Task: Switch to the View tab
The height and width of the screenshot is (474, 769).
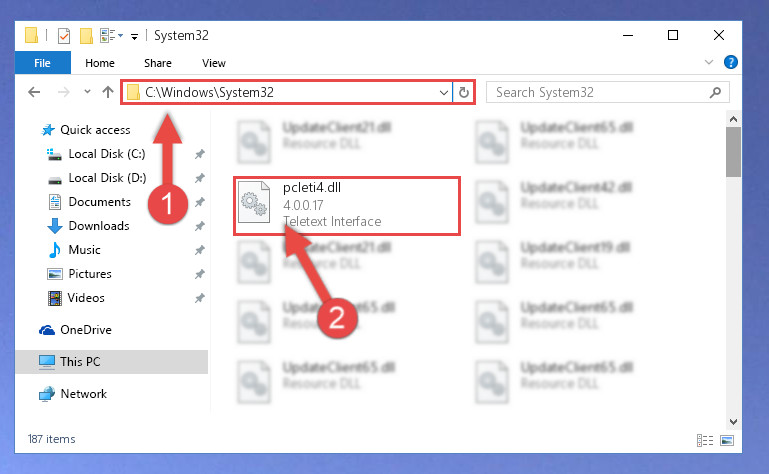Action: click(214, 63)
